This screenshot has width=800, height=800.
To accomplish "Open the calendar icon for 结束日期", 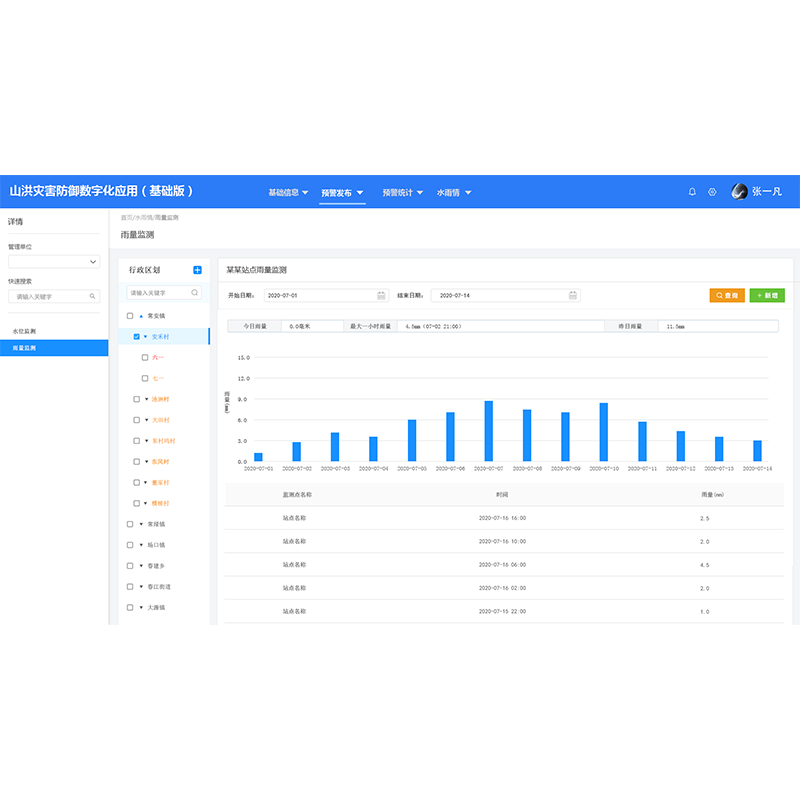I will 573,296.
